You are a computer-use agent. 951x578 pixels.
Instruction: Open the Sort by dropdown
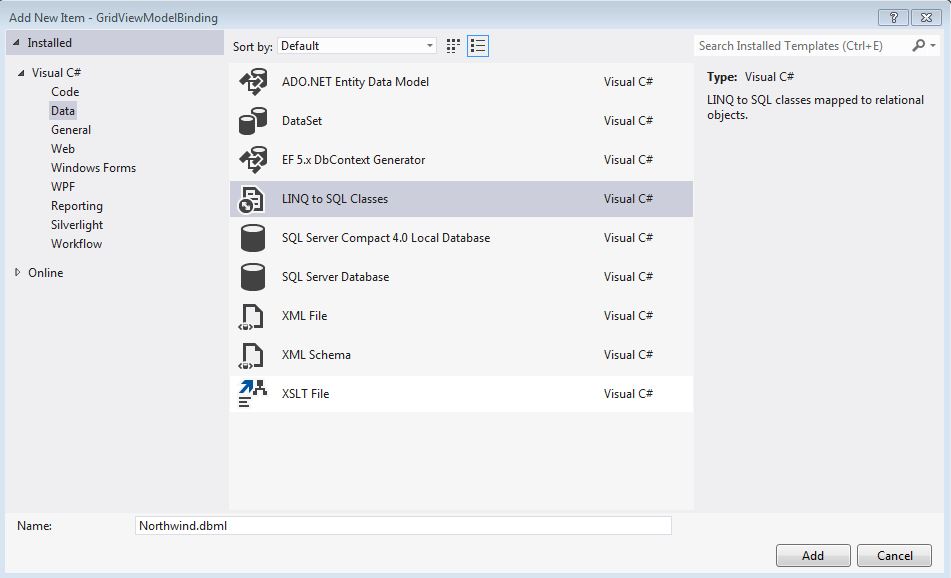pos(357,46)
